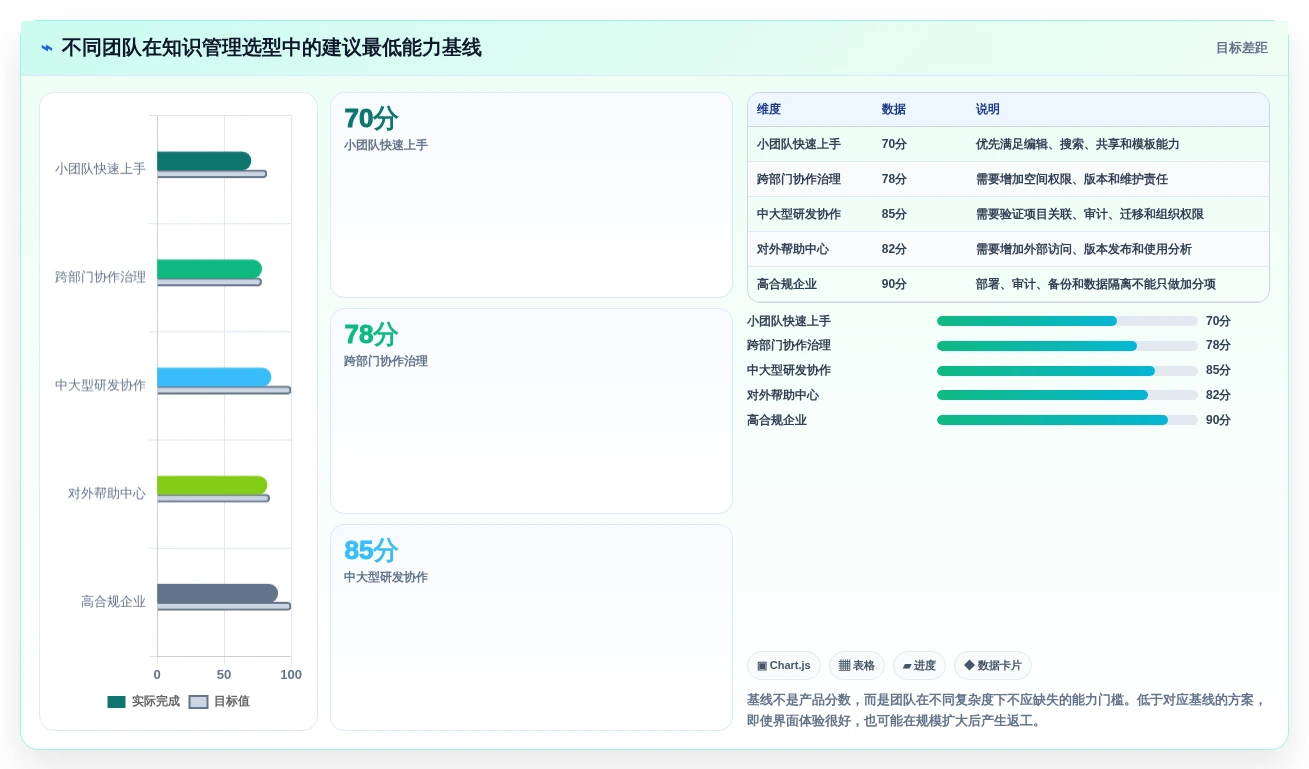Click the 90分 value beside progress bar
The image size is (1309, 769).
coord(1218,420)
